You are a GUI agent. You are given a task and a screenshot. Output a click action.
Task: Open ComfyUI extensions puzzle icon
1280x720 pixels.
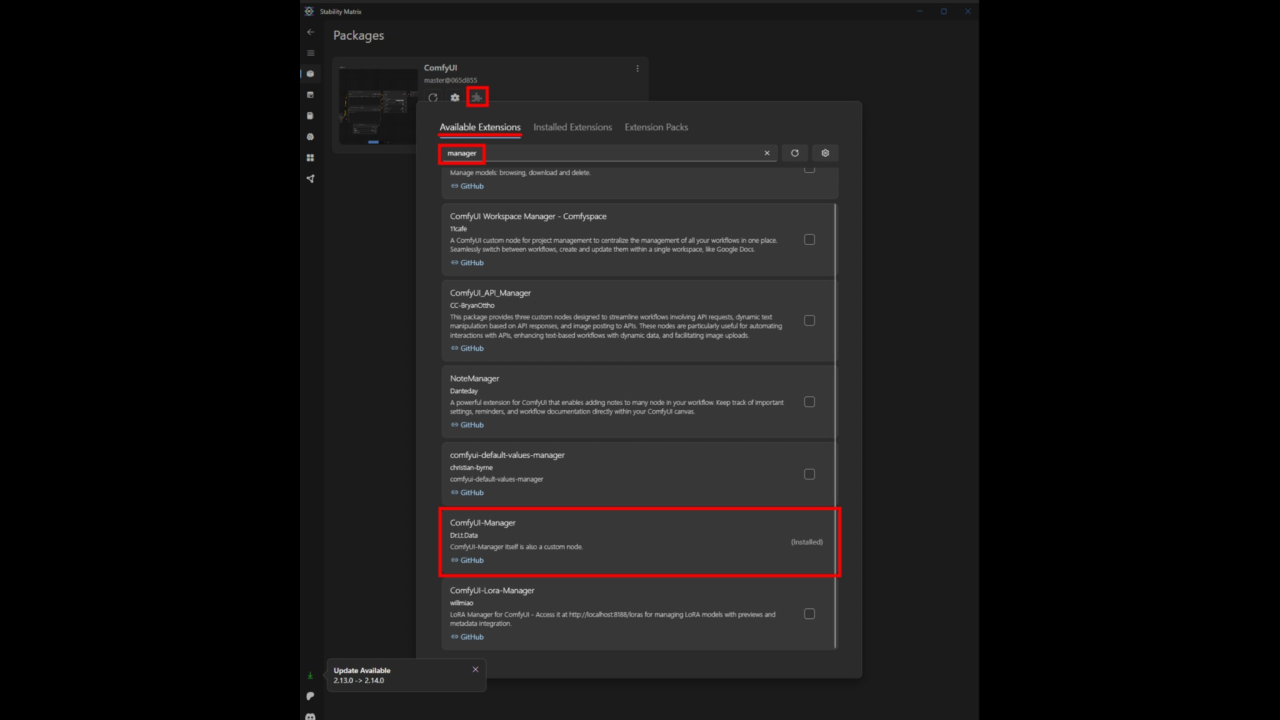pyautogui.click(x=477, y=97)
